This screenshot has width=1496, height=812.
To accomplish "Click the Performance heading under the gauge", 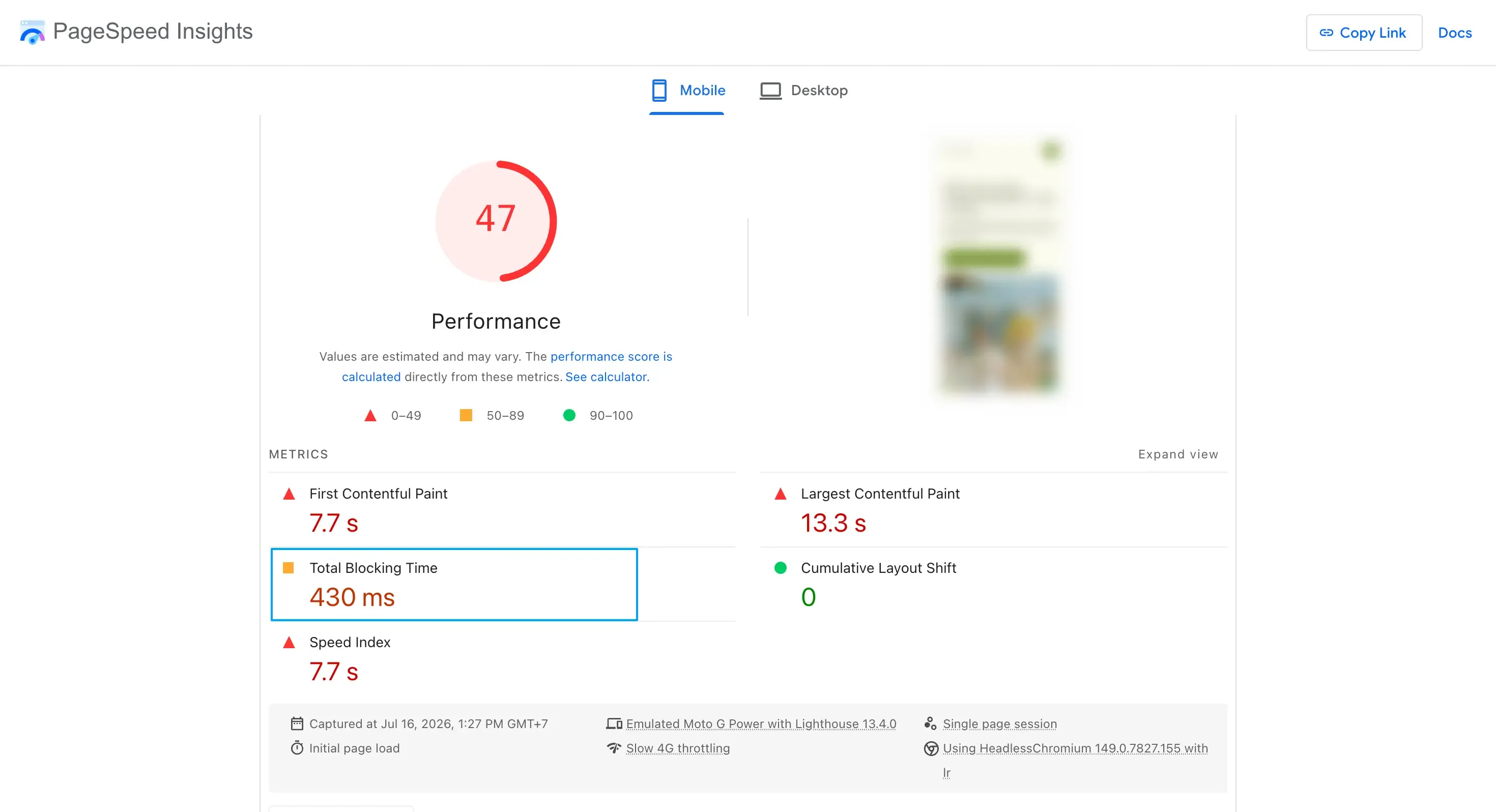I will click(x=496, y=322).
